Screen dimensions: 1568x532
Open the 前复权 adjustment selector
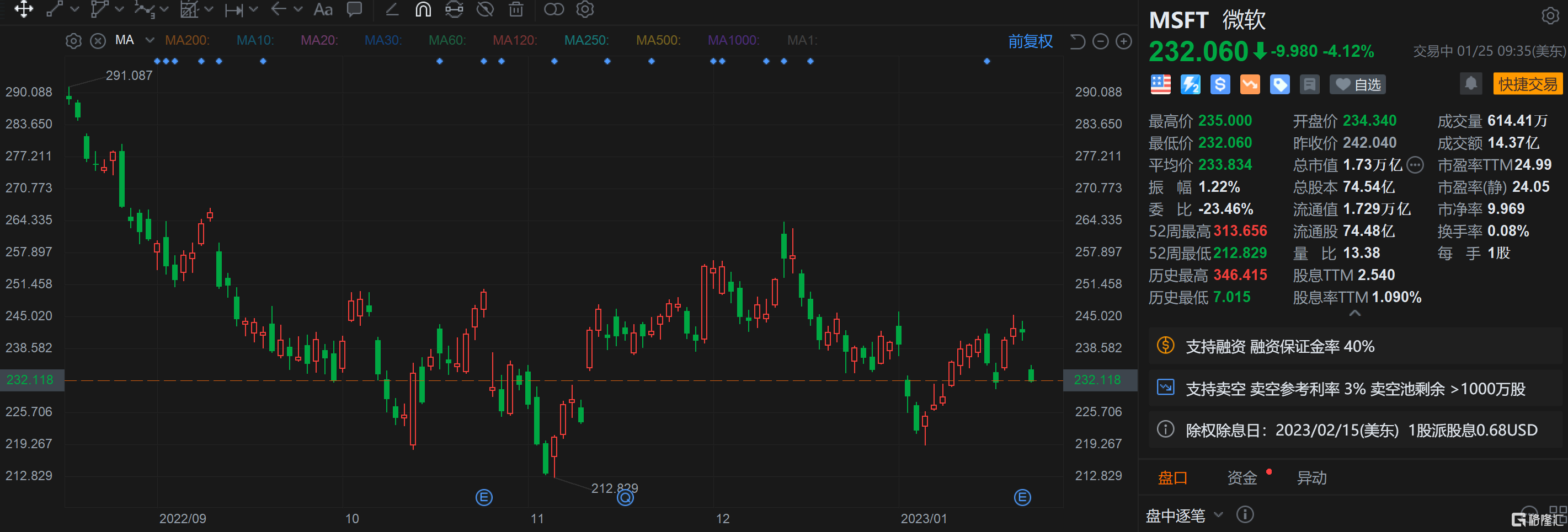tap(1031, 41)
